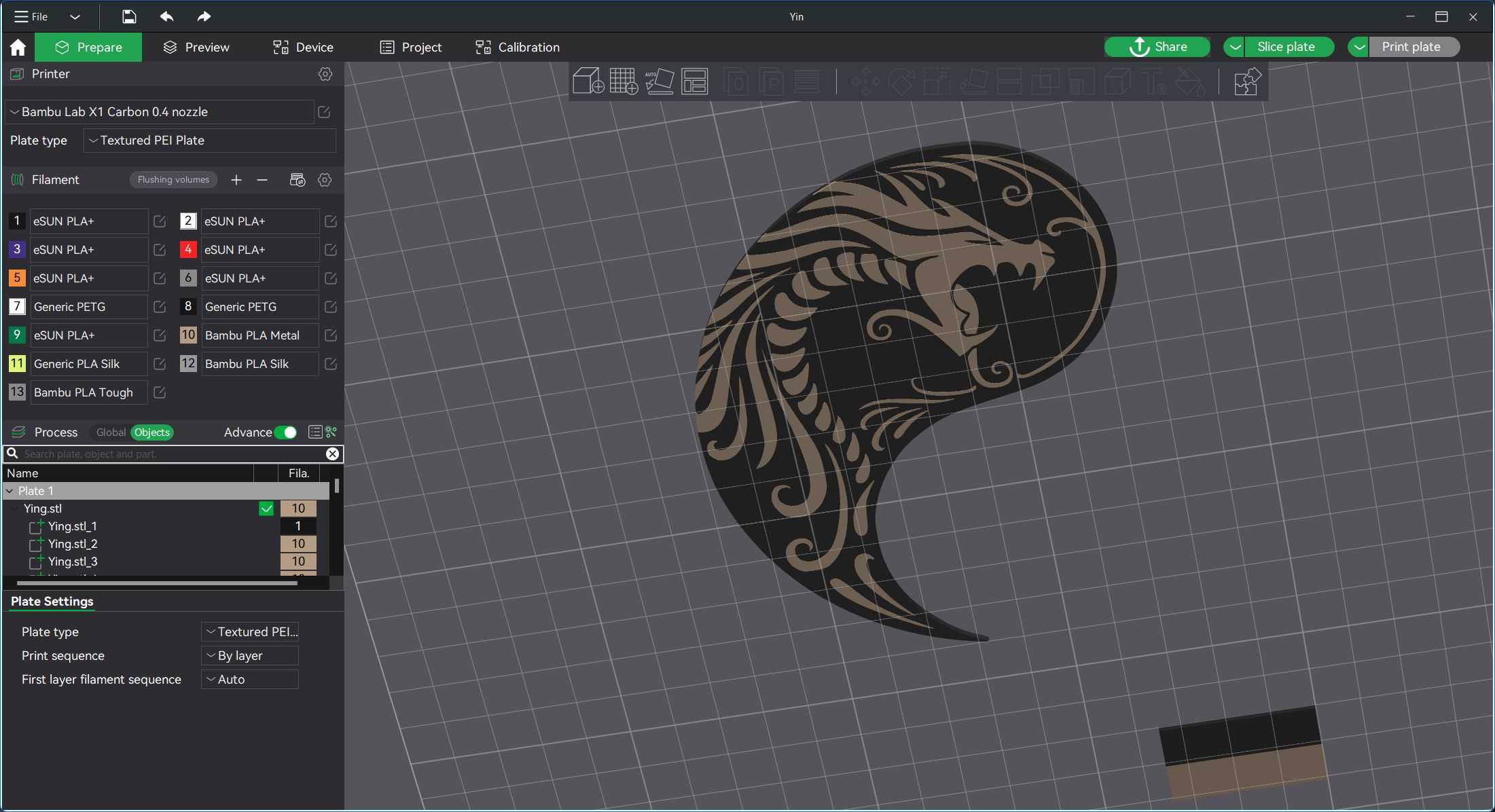
Task: Switch to the Preview tab
Action: [196, 47]
